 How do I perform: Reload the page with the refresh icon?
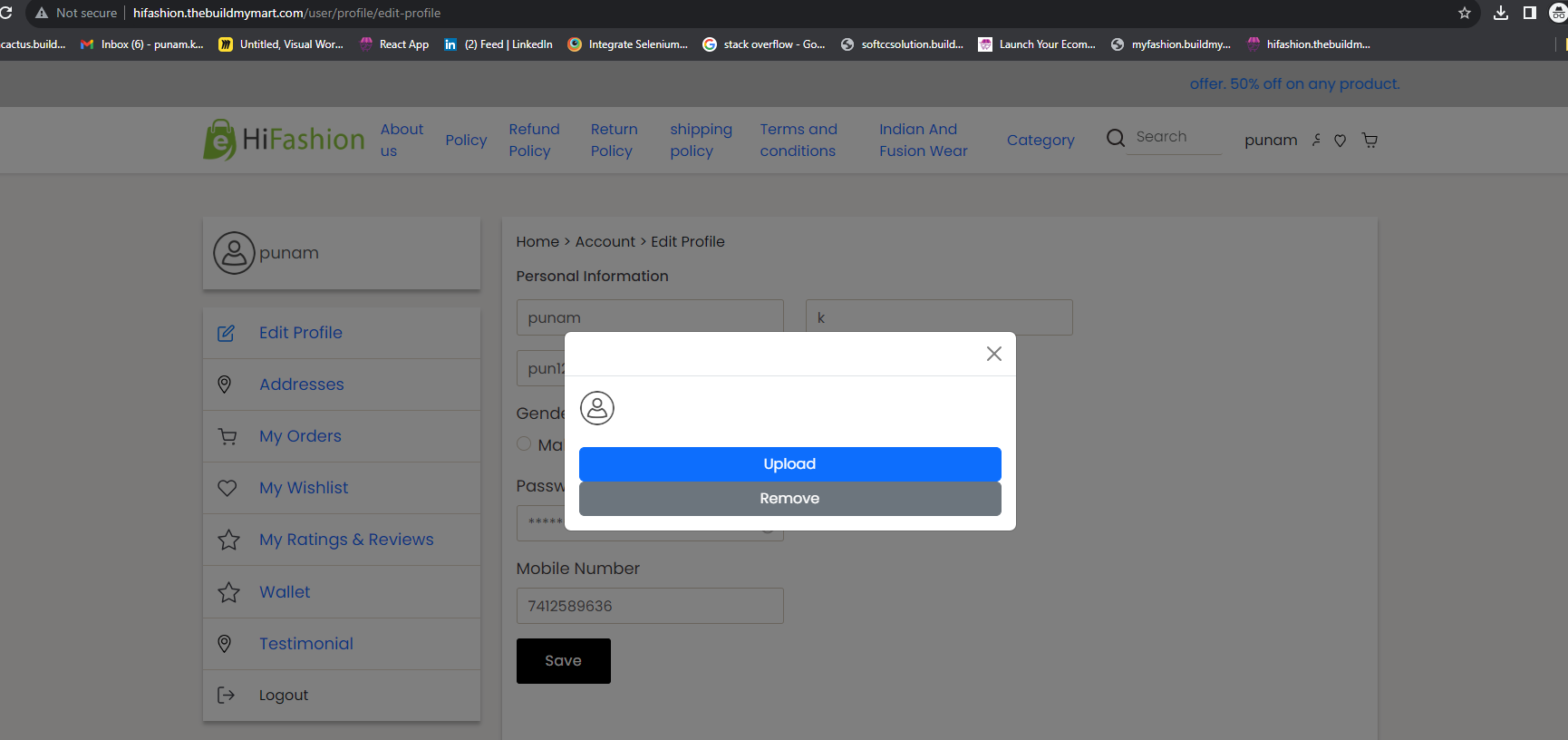tap(6, 13)
